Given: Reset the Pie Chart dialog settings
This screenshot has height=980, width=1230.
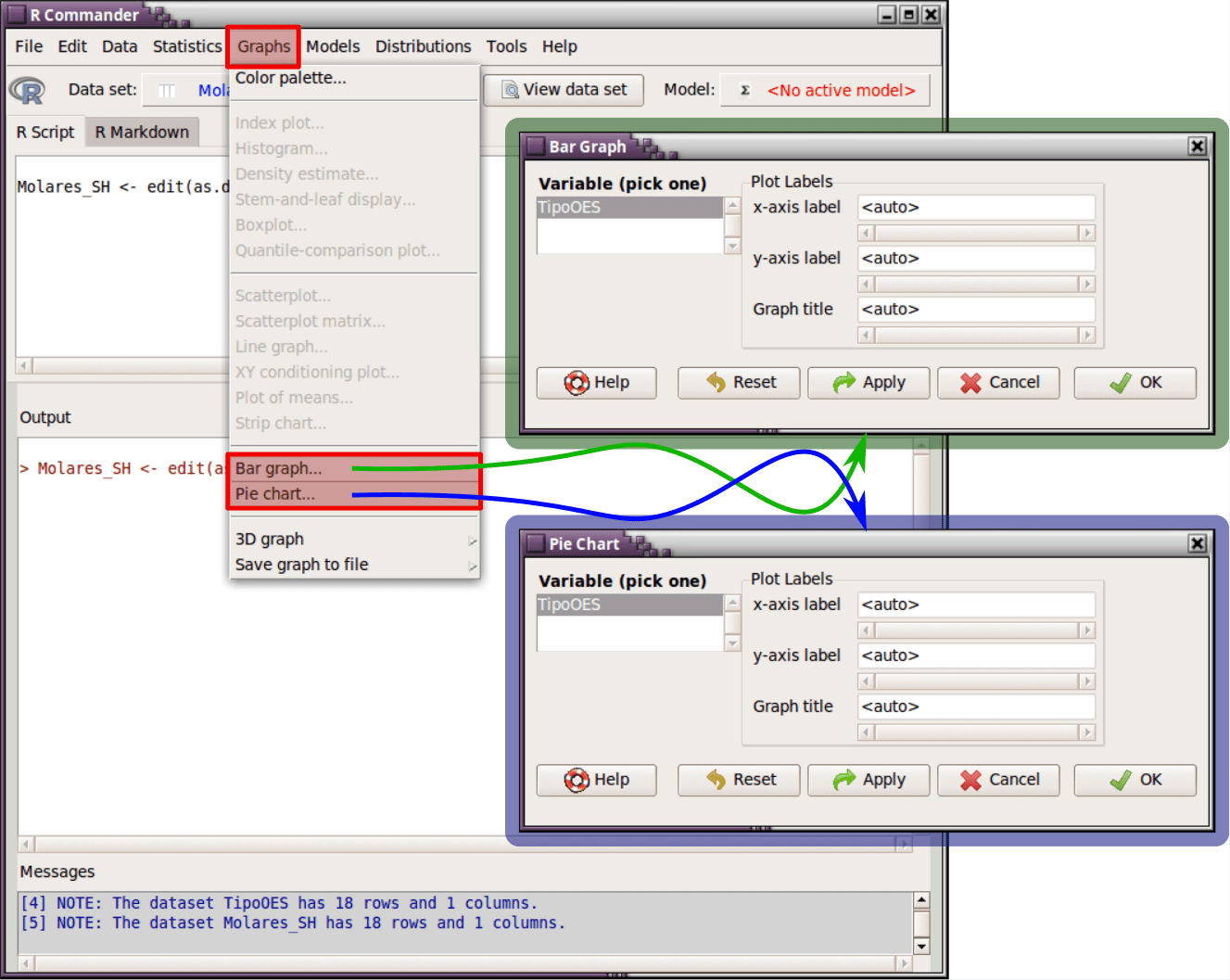Looking at the screenshot, I should tap(739, 780).
